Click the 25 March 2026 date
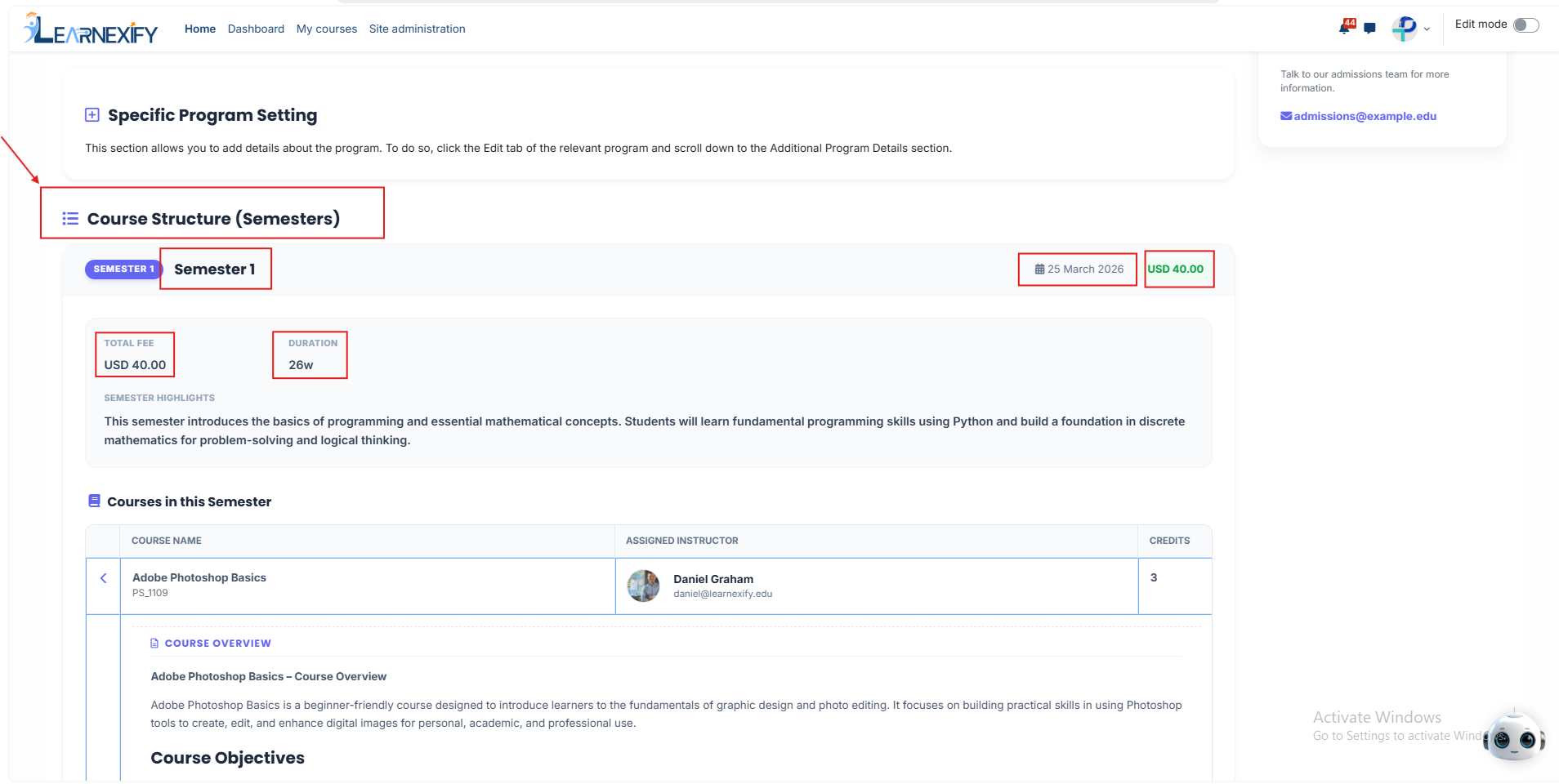The height and width of the screenshot is (784, 1559). coord(1086,269)
